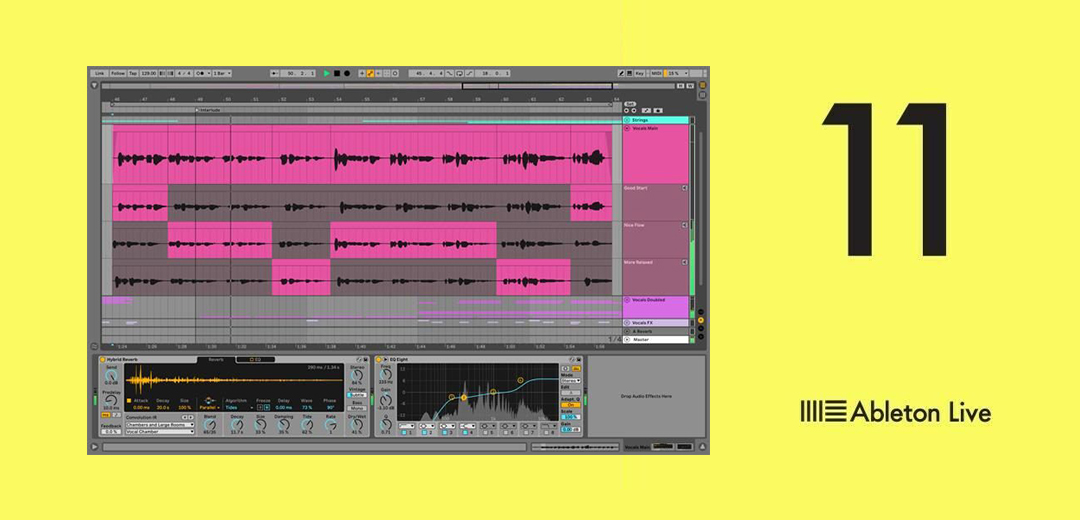
Task: Click the Key map mode button
Action: tap(639, 73)
